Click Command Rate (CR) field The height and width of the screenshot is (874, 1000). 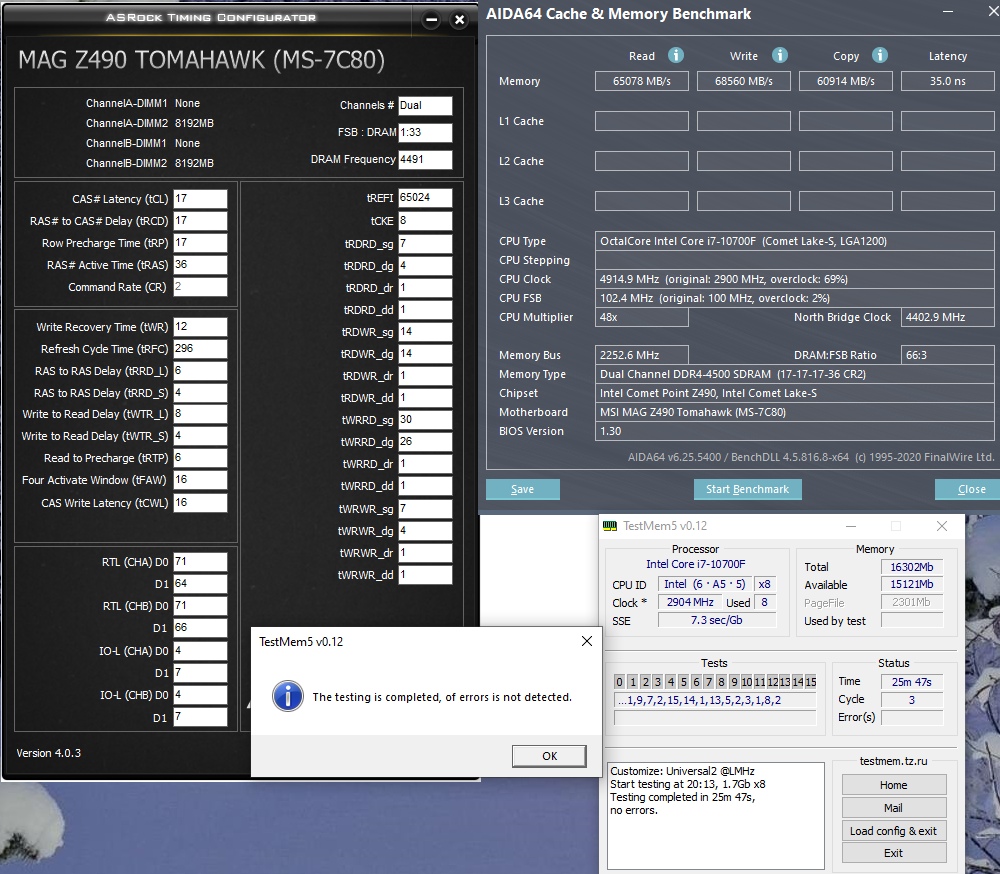pyautogui.click(x=200, y=286)
